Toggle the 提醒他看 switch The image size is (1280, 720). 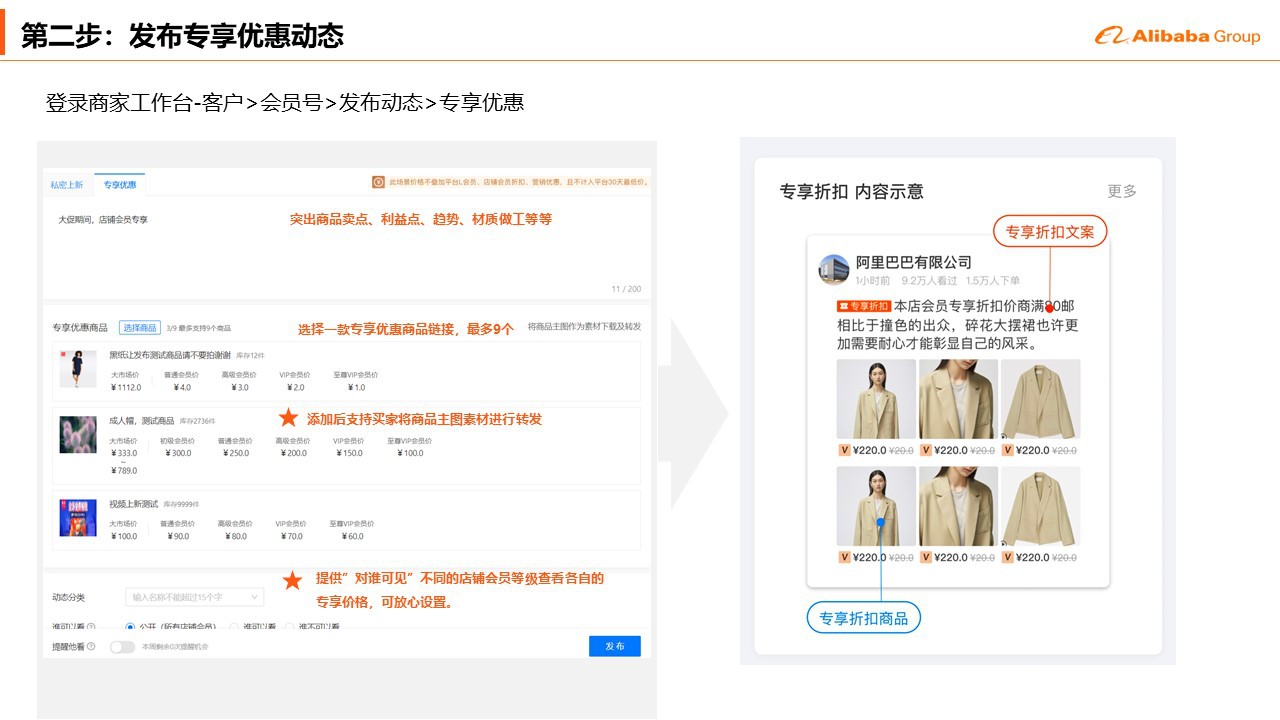point(122,647)
